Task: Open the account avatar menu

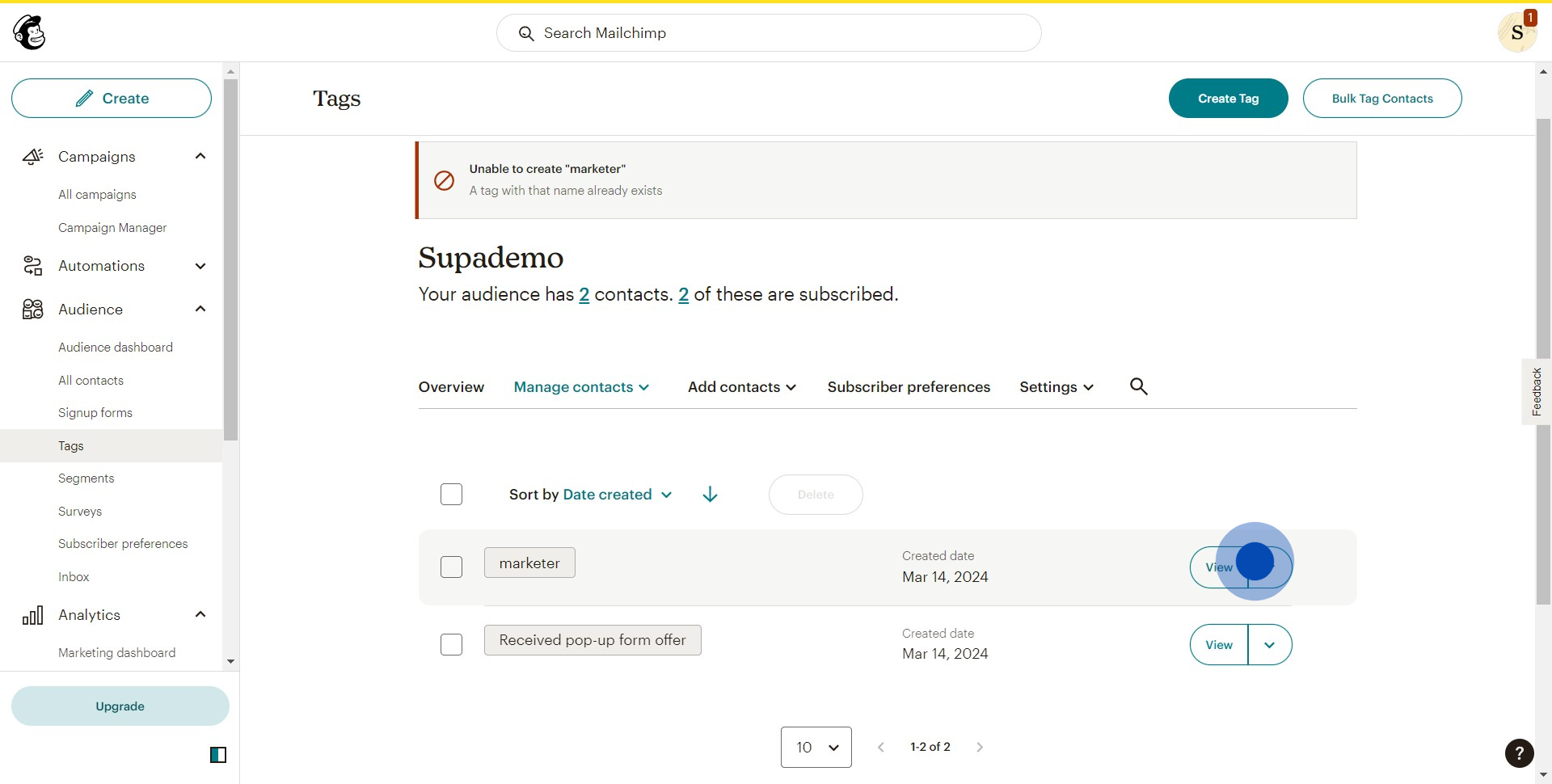Action: 1516,32
